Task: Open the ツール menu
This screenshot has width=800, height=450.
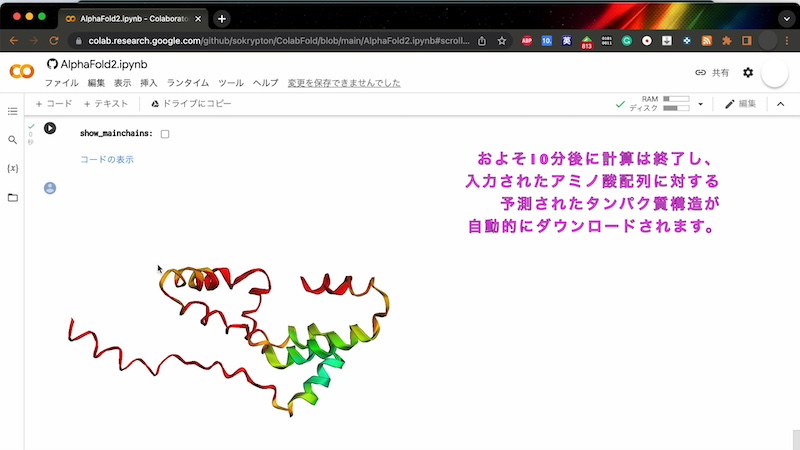Action: click(x=230, y=83)
